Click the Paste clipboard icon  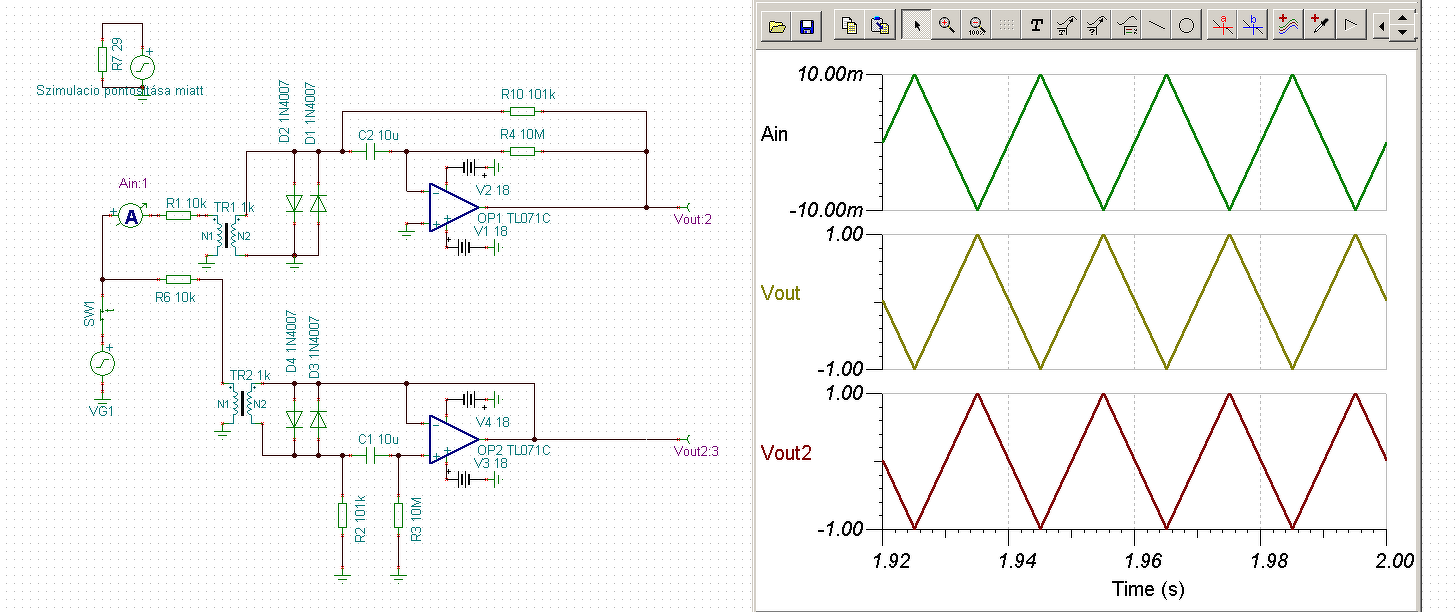(880, 27)
